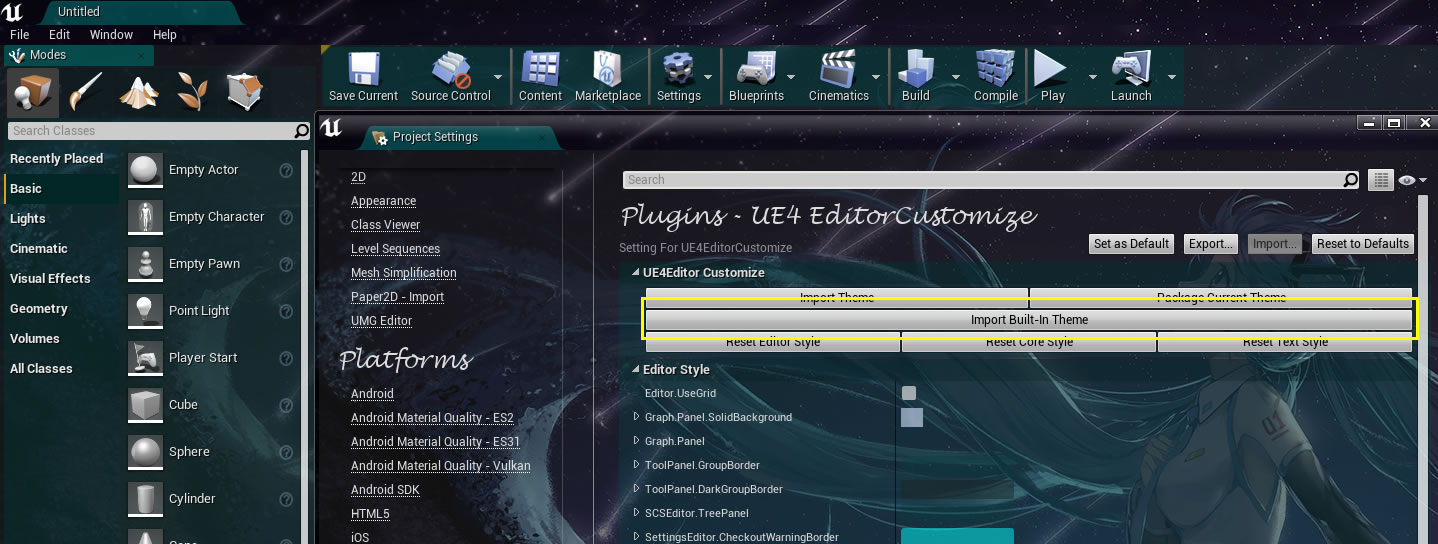Click Graph.Panel.SolidBackground color swatch
Screen dimensions: 1438x544
coord(912,417)
